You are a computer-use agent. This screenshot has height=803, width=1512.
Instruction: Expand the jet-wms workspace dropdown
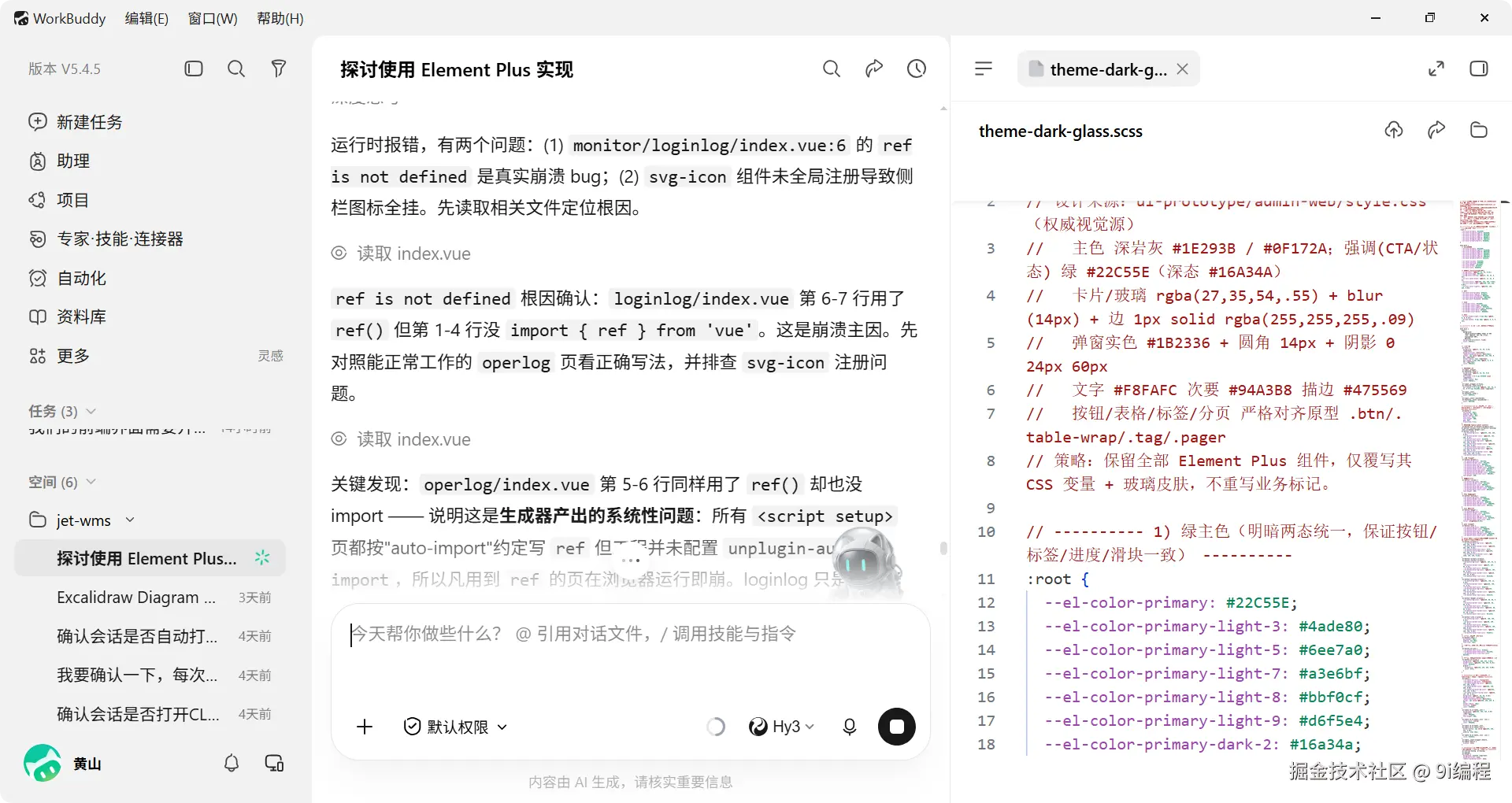pyautogui.click(x=130, y=520)
